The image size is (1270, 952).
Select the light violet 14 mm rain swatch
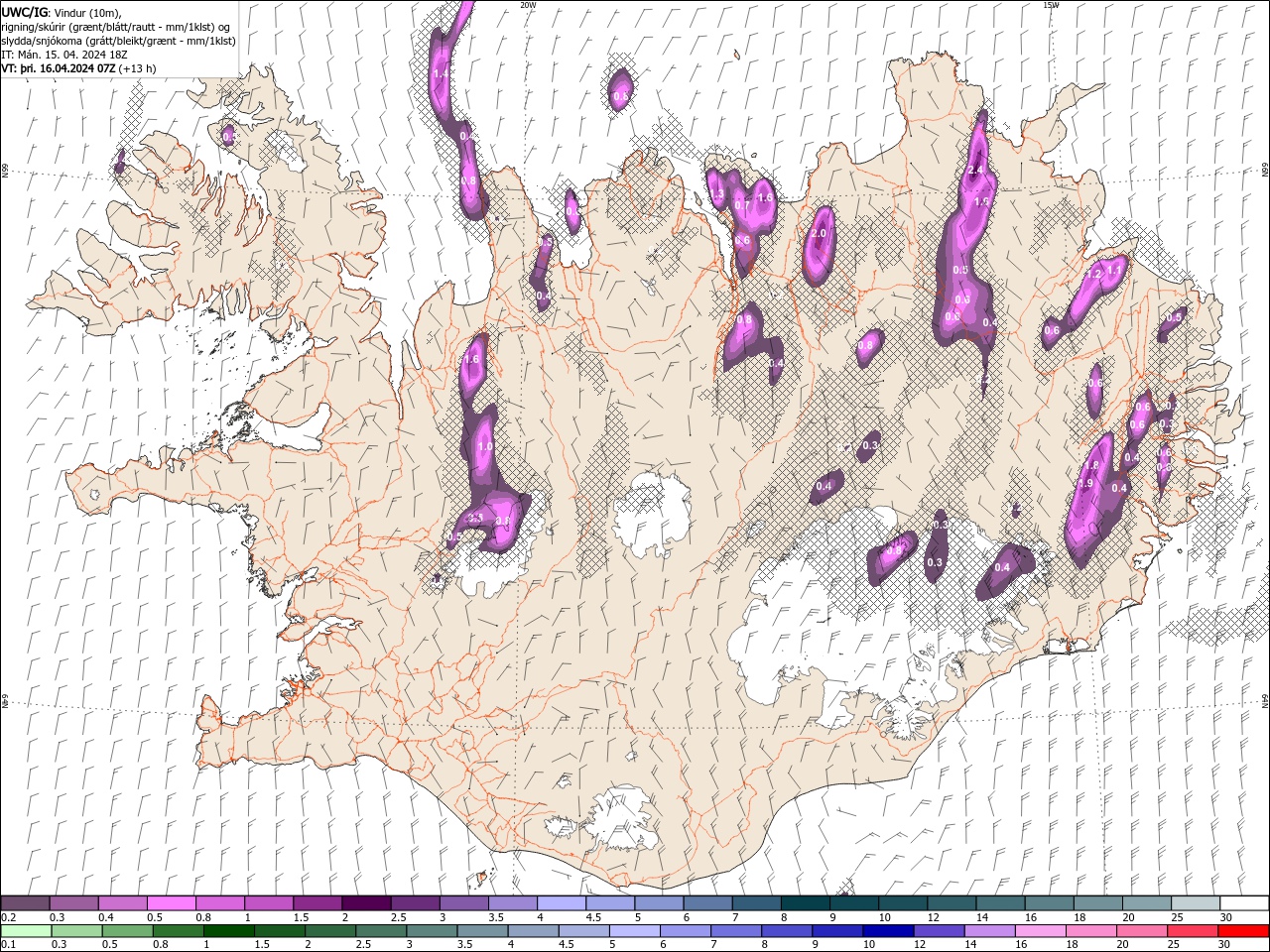(989, 931)
